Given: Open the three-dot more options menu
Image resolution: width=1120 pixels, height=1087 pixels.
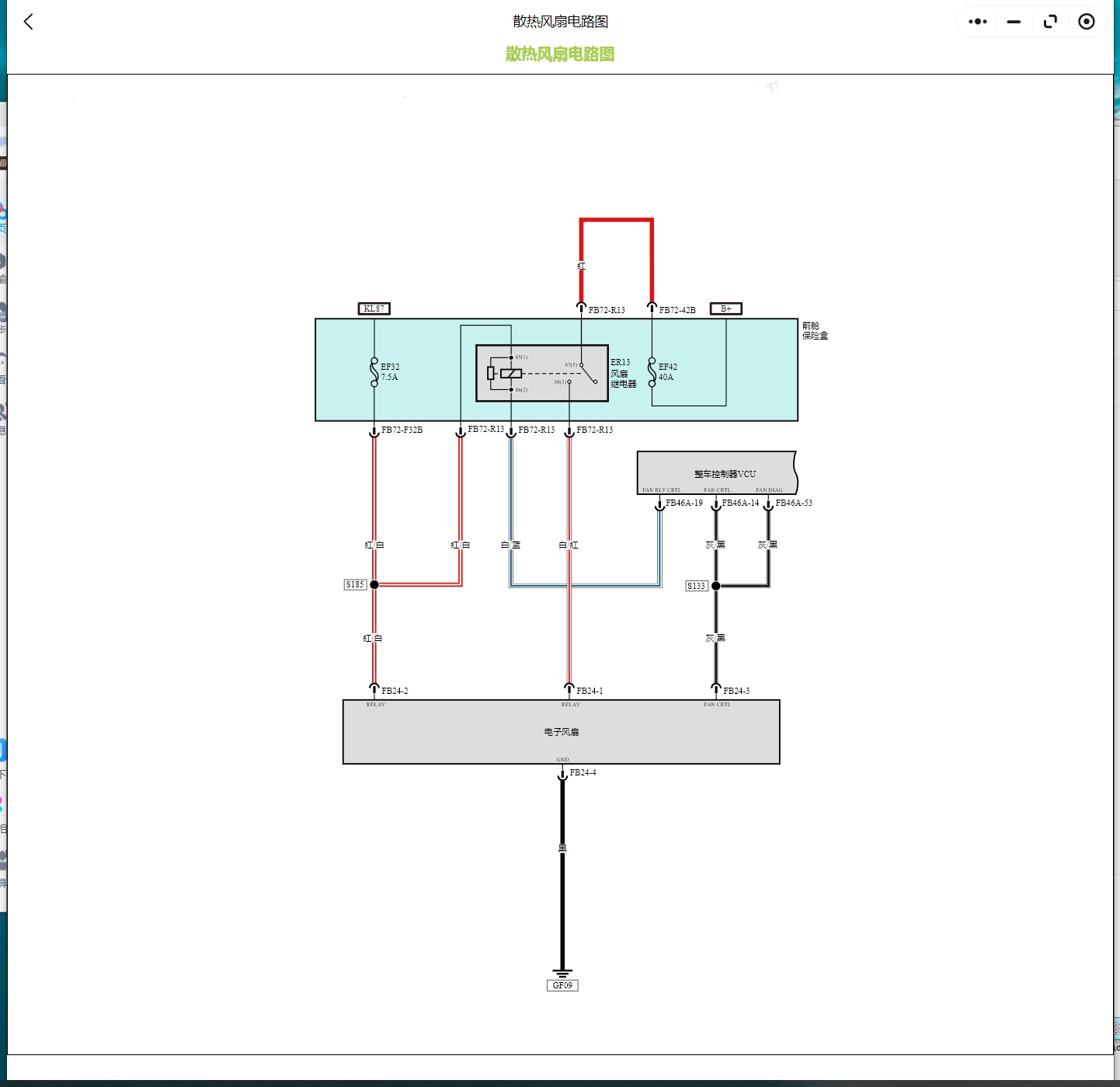Looking at the screenshot, I should (x=978, y=22).
